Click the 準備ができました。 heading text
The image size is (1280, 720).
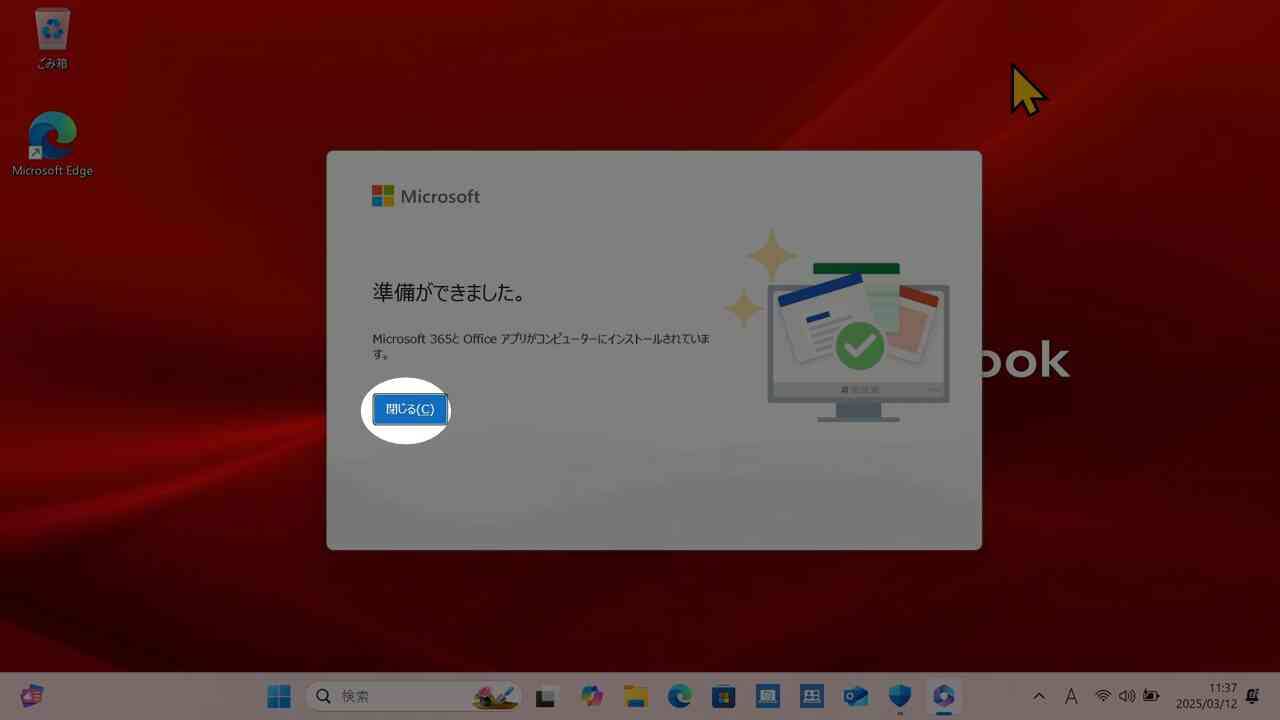pos(449,293)
